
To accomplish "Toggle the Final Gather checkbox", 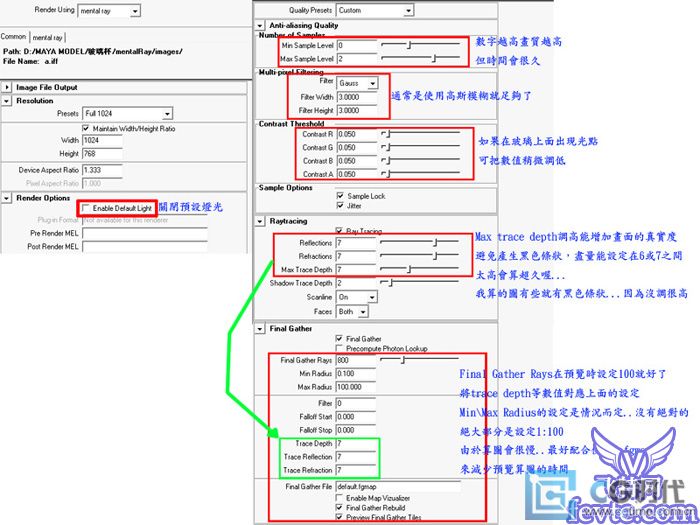I will (x=339, y=339).
